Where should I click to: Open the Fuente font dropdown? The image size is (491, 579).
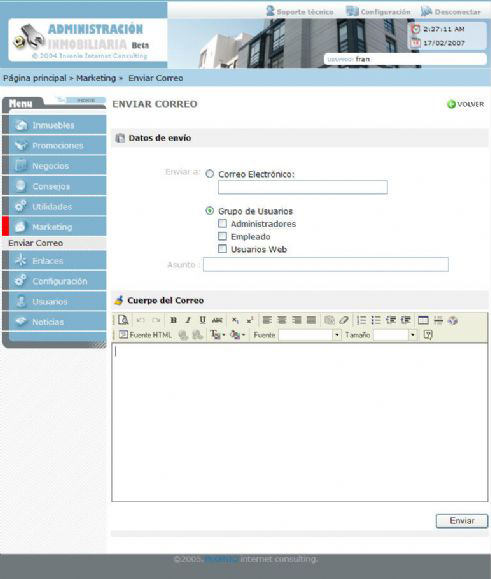336,335
